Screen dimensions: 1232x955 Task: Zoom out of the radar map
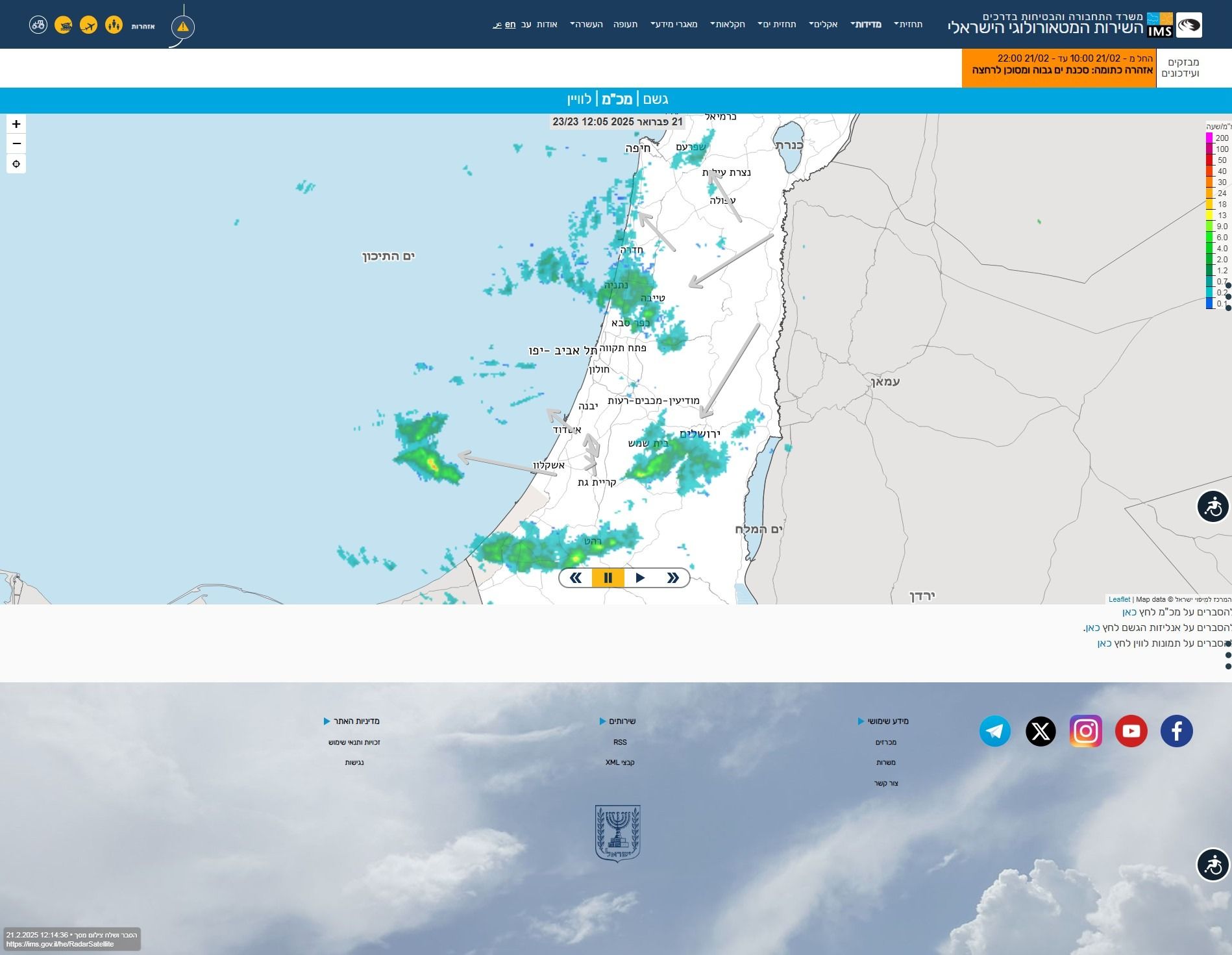pos(16,143)
